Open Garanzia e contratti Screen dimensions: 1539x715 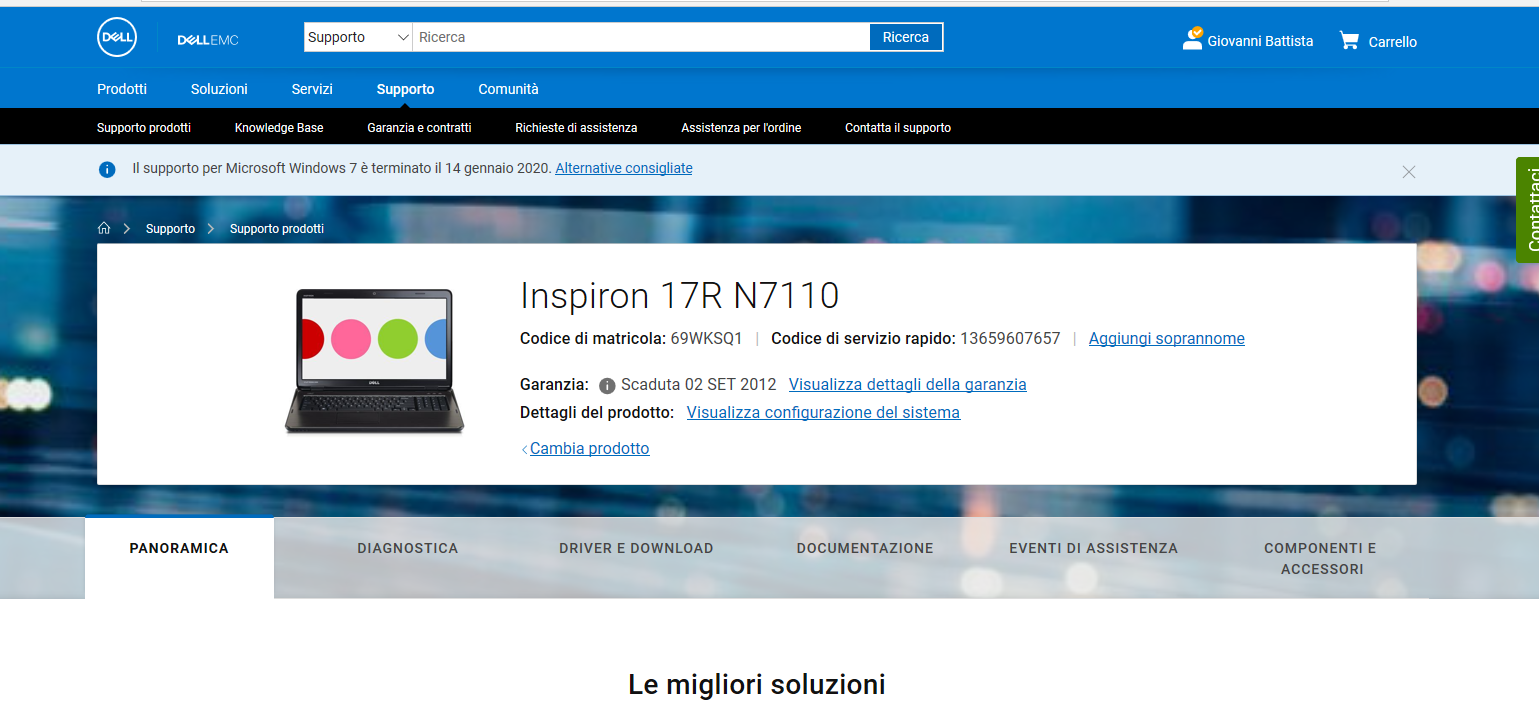[419, 128]
